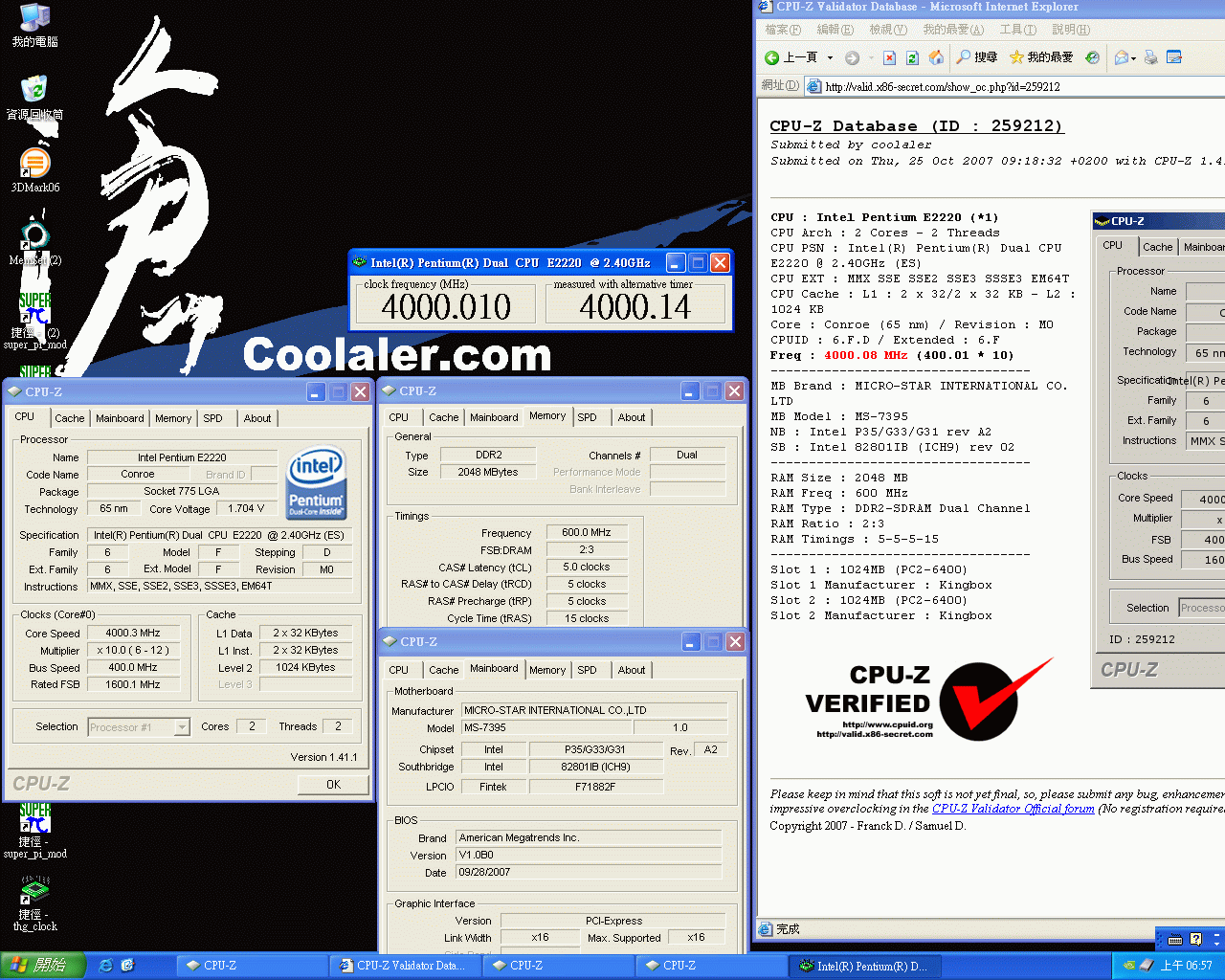This screenshot has width=1225, height=980.
Task: Open the 工具(T) menu in Internet Explorer
Action: (1017, 30)
